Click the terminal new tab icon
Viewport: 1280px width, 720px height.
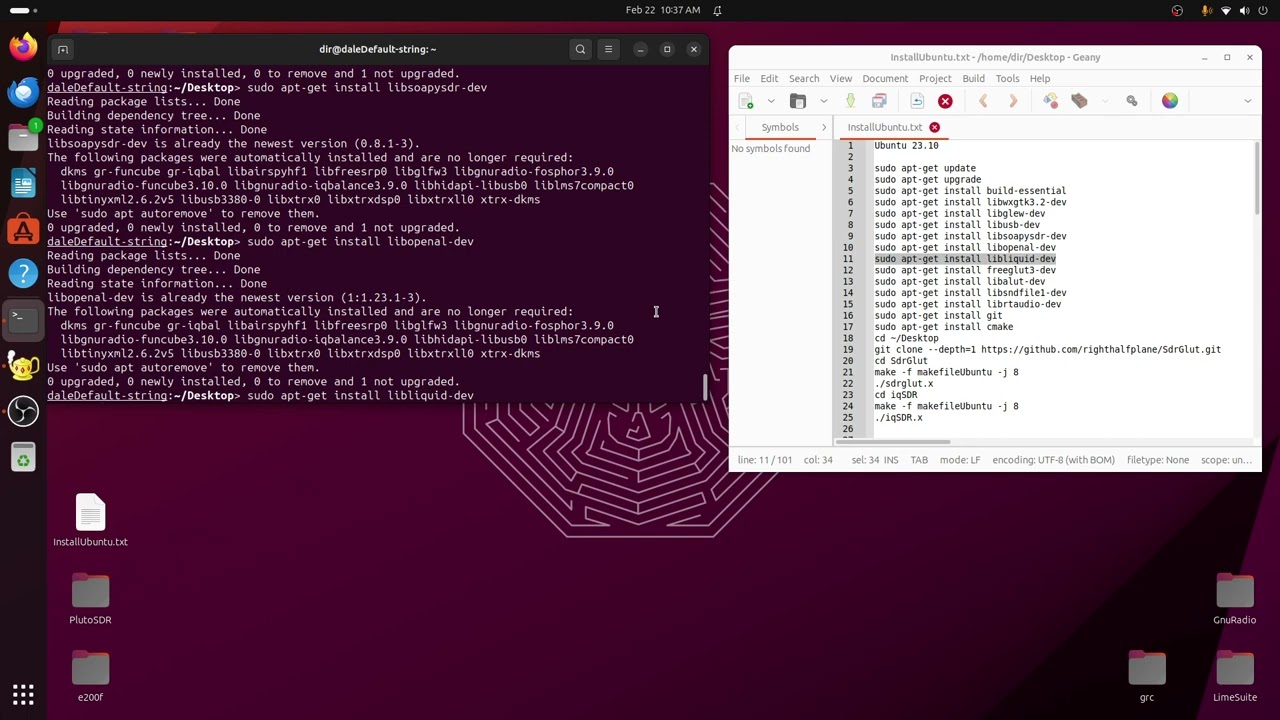[x=62, y=49]
